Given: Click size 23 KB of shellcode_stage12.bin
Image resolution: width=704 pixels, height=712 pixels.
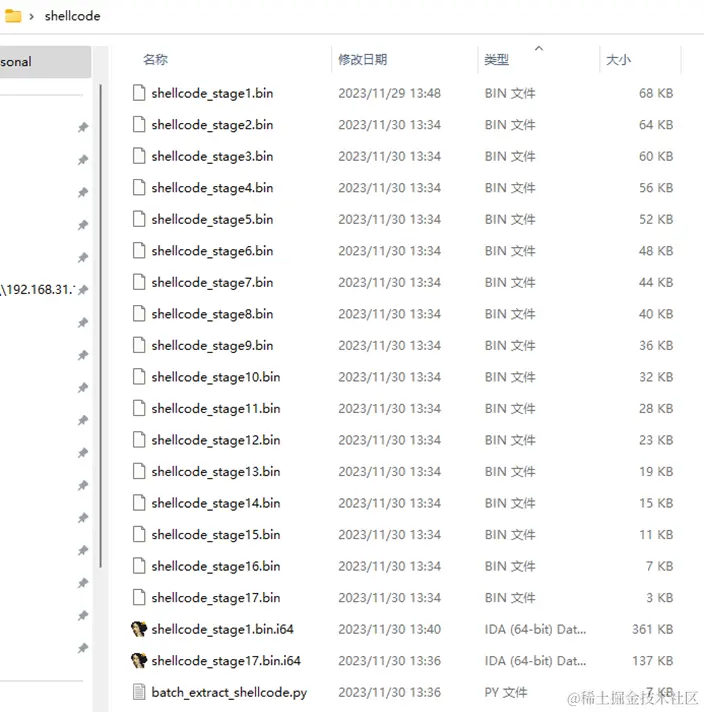Looking at the screenshot, I should click(656, 440).
